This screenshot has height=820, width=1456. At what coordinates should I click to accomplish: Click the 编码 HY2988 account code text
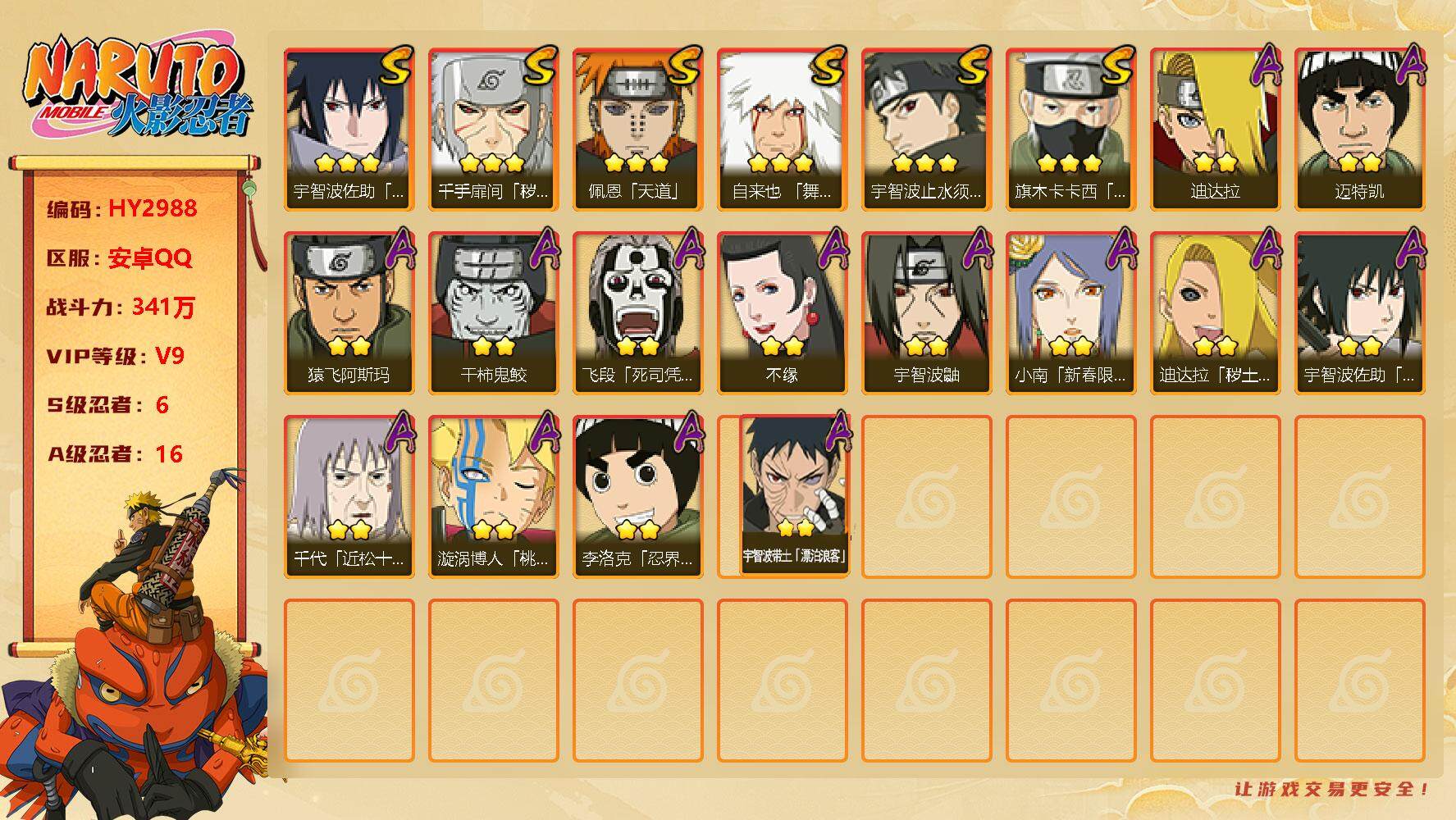tap(121, 208)
